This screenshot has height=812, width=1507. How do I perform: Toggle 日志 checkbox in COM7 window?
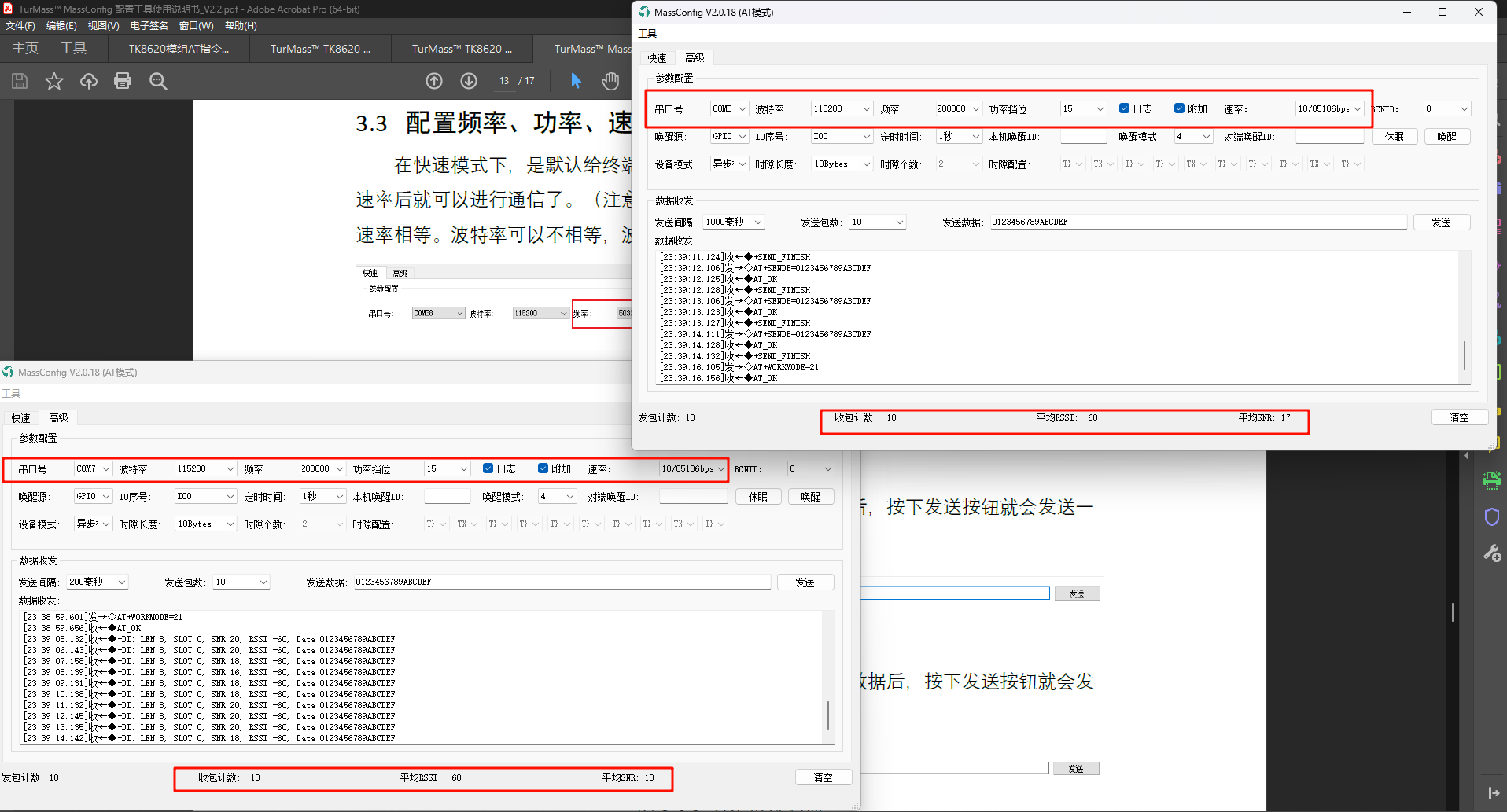[x=488, y=468]
